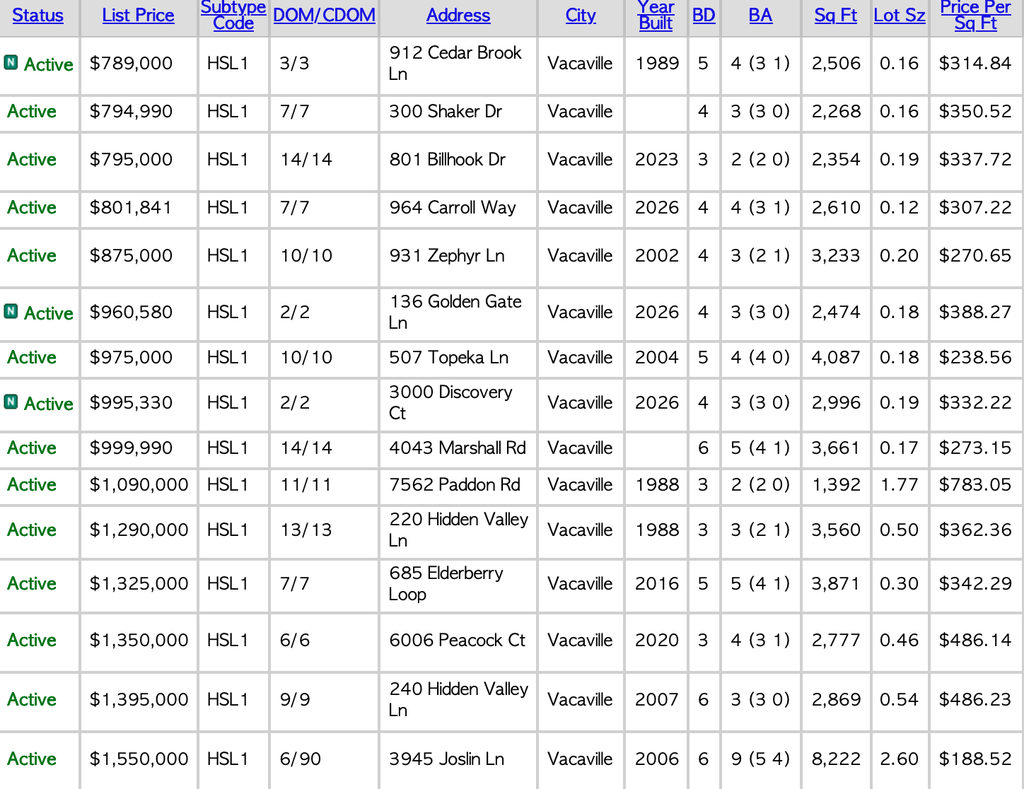
Task: Sort by the Subtype Code column
Action: click(x=233, y=15)
